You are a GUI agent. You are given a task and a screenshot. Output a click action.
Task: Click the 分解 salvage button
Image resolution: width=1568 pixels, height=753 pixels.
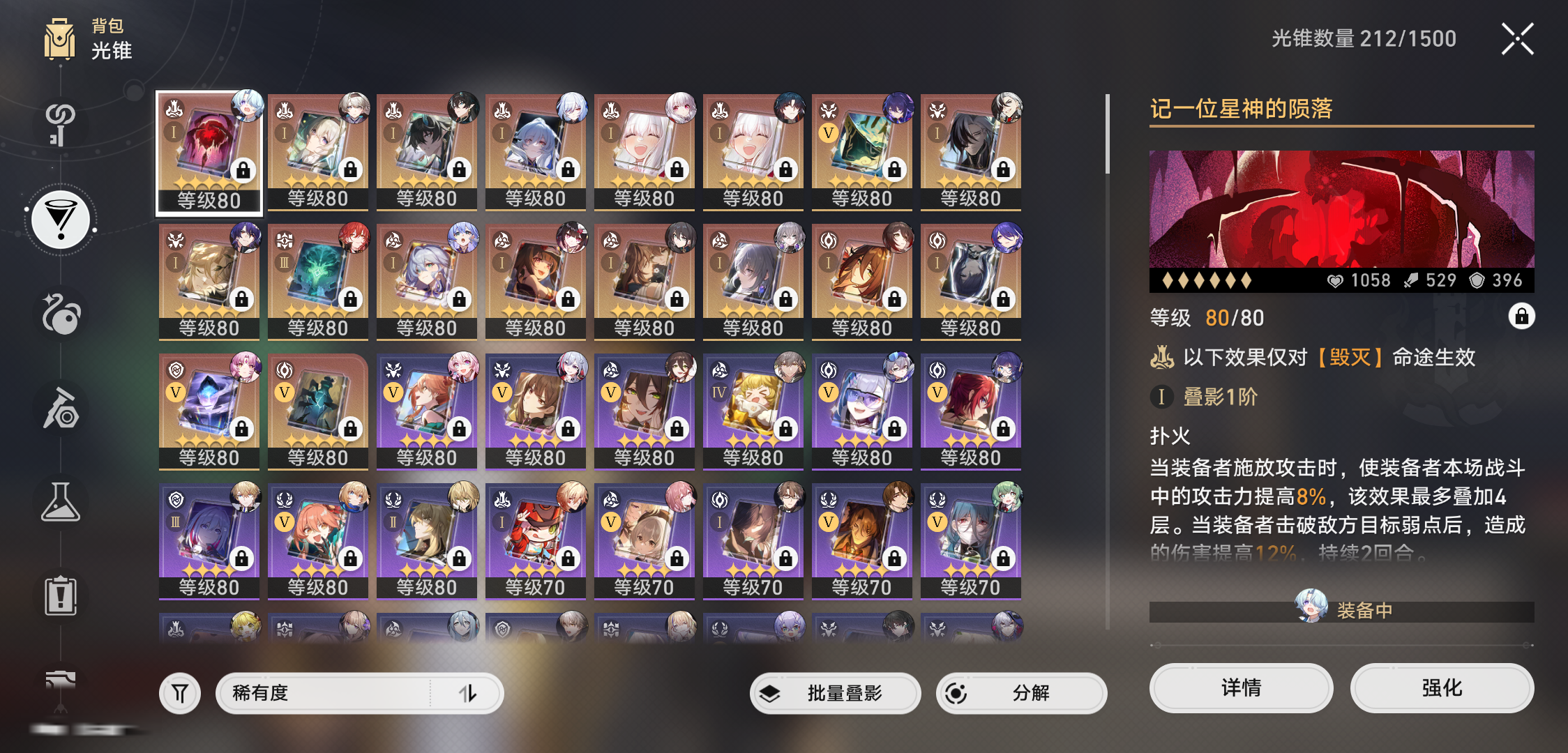click(1021, 693)
